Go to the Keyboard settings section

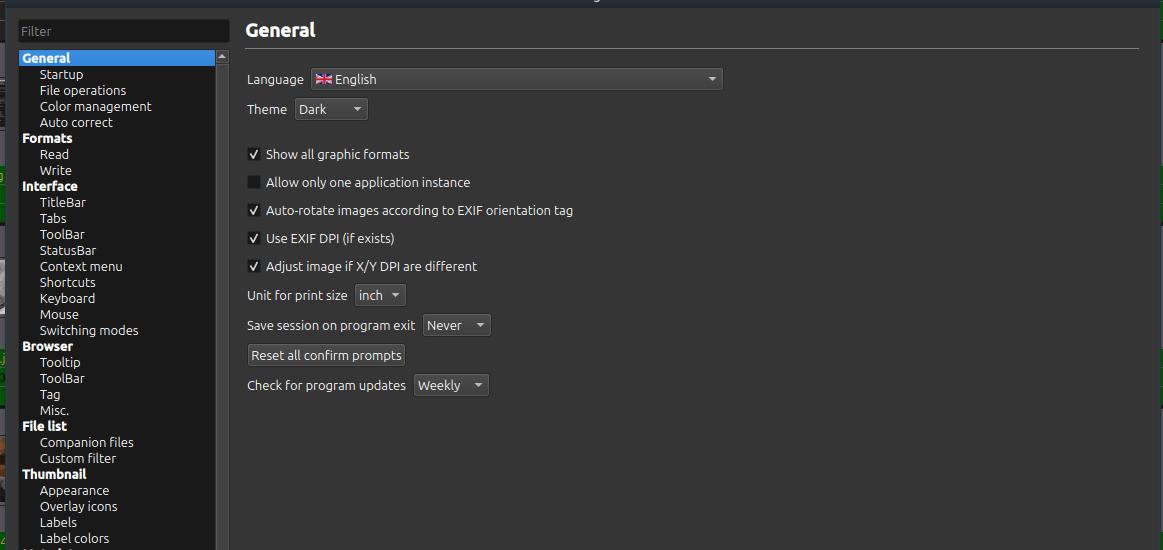(67, 298)
